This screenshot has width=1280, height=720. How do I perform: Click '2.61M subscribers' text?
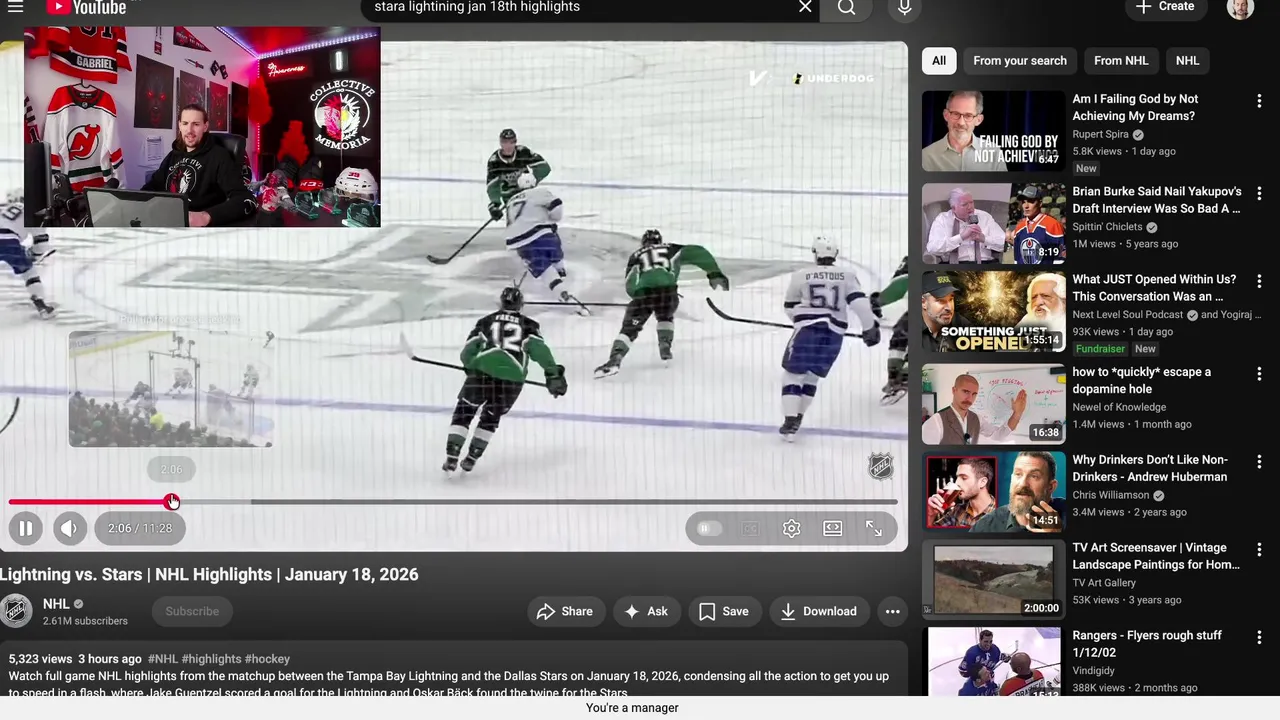(85, 621)
